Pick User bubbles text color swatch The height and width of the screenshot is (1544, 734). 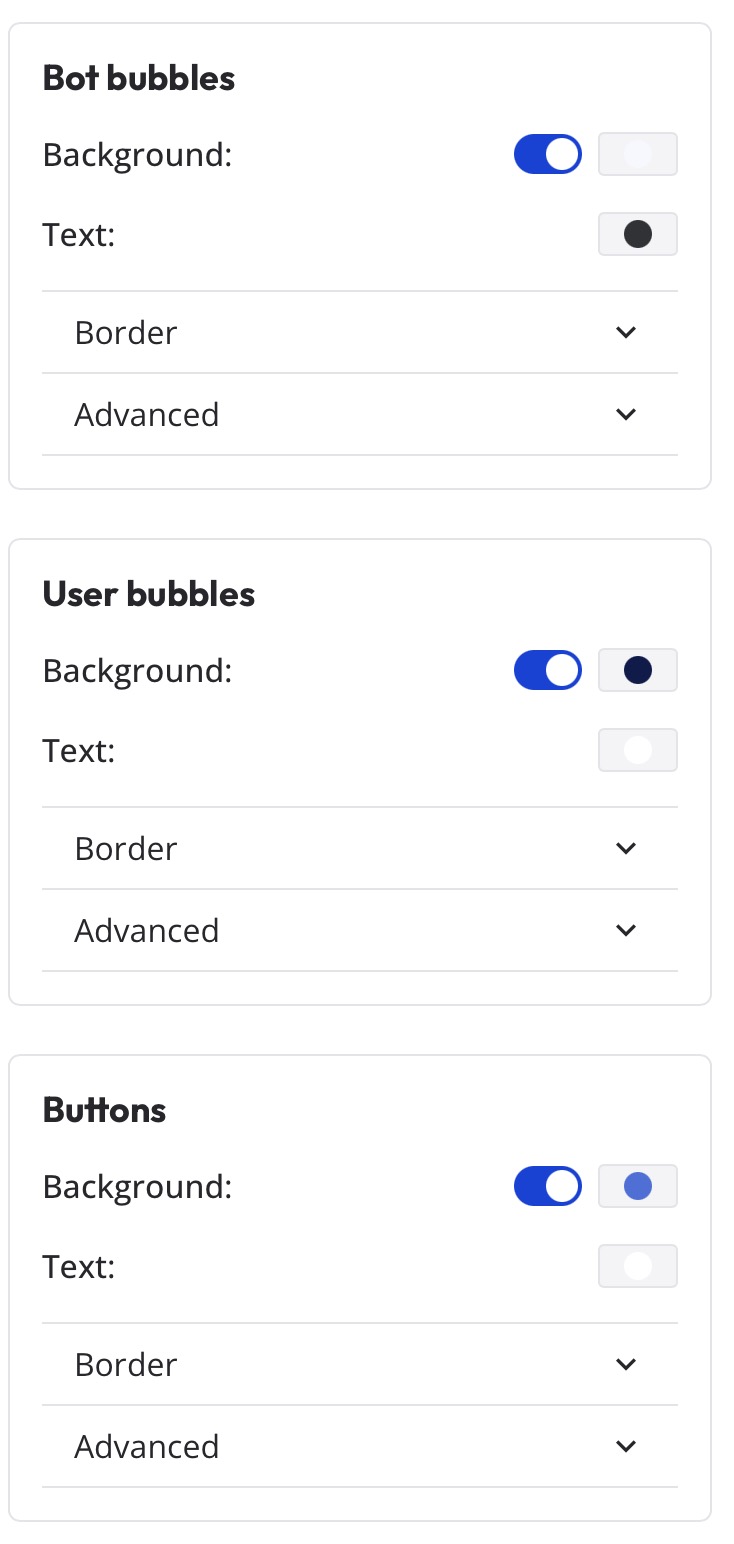637,751
